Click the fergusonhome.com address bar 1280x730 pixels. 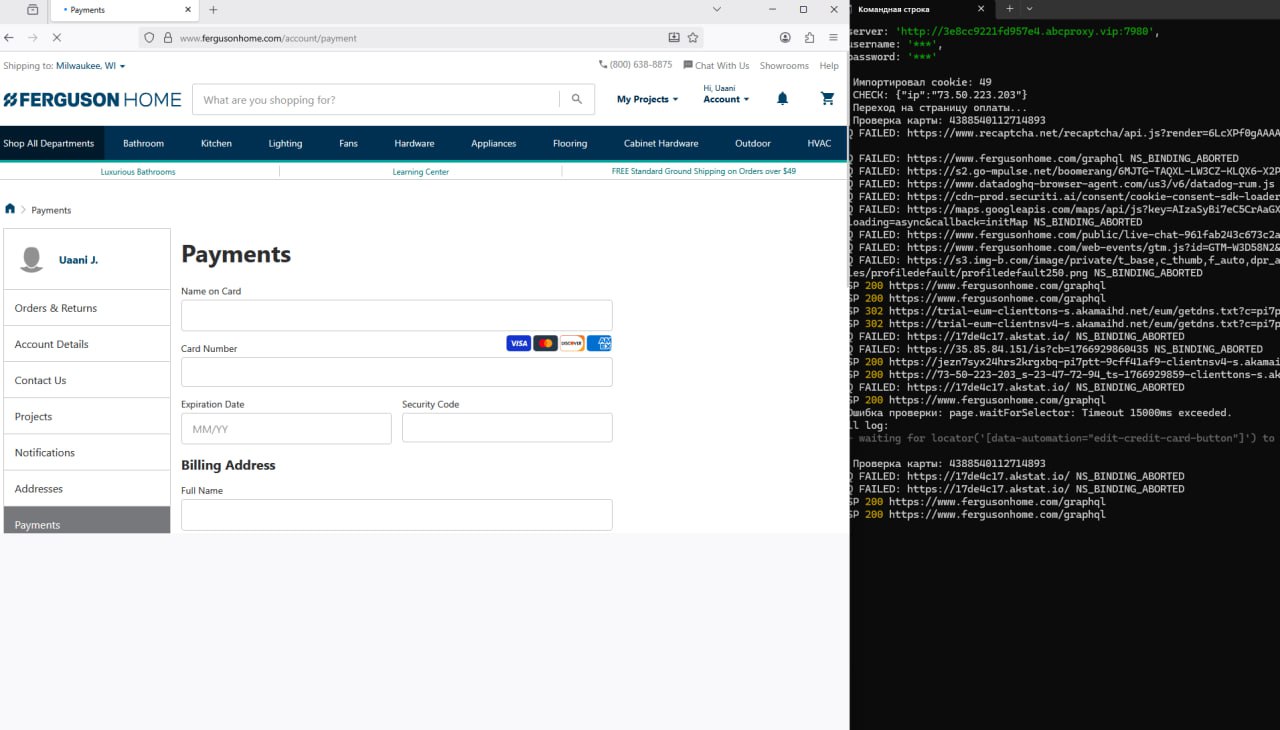click(x=420, y=38)
